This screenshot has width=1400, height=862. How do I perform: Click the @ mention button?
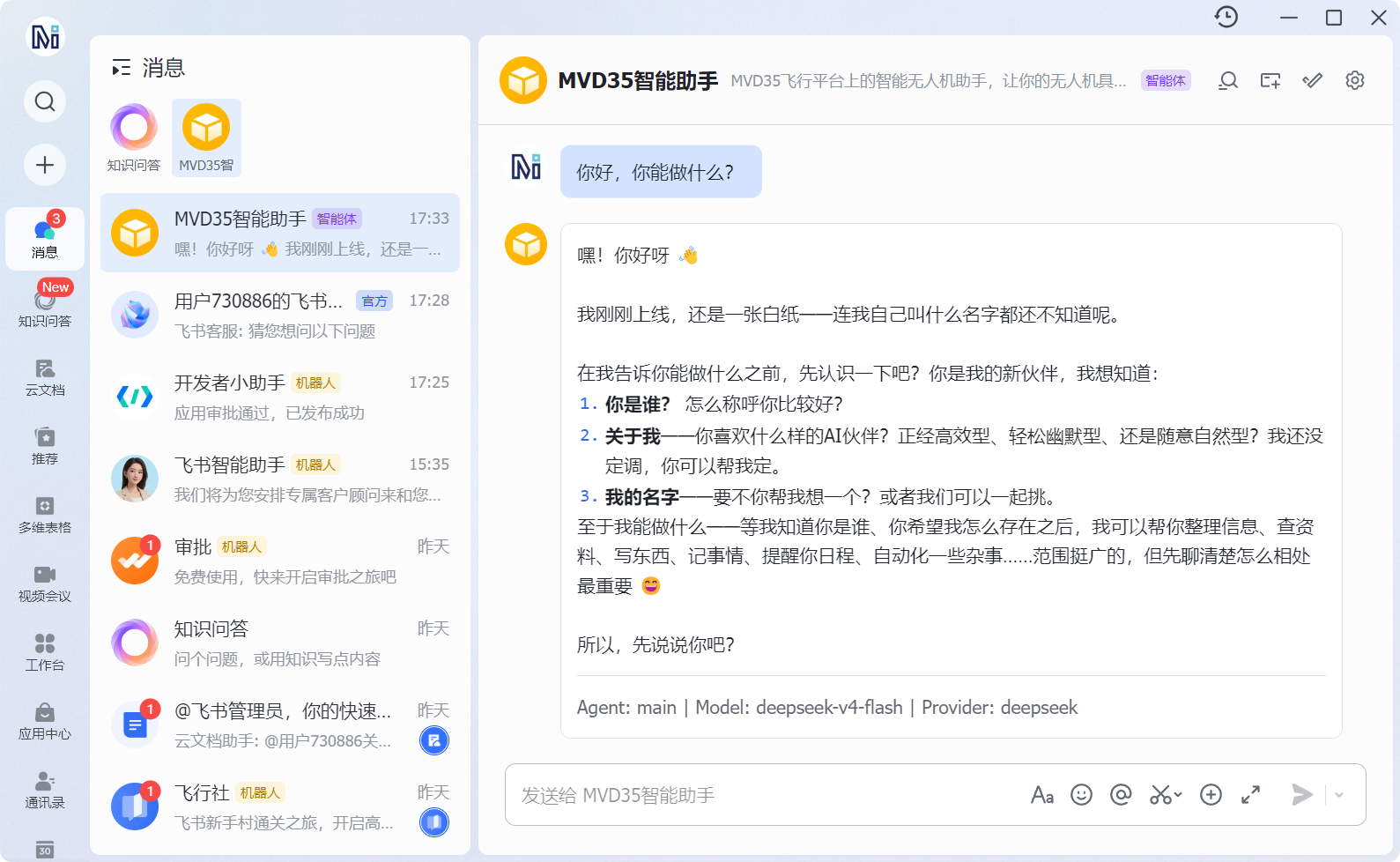click(1121, 795)
